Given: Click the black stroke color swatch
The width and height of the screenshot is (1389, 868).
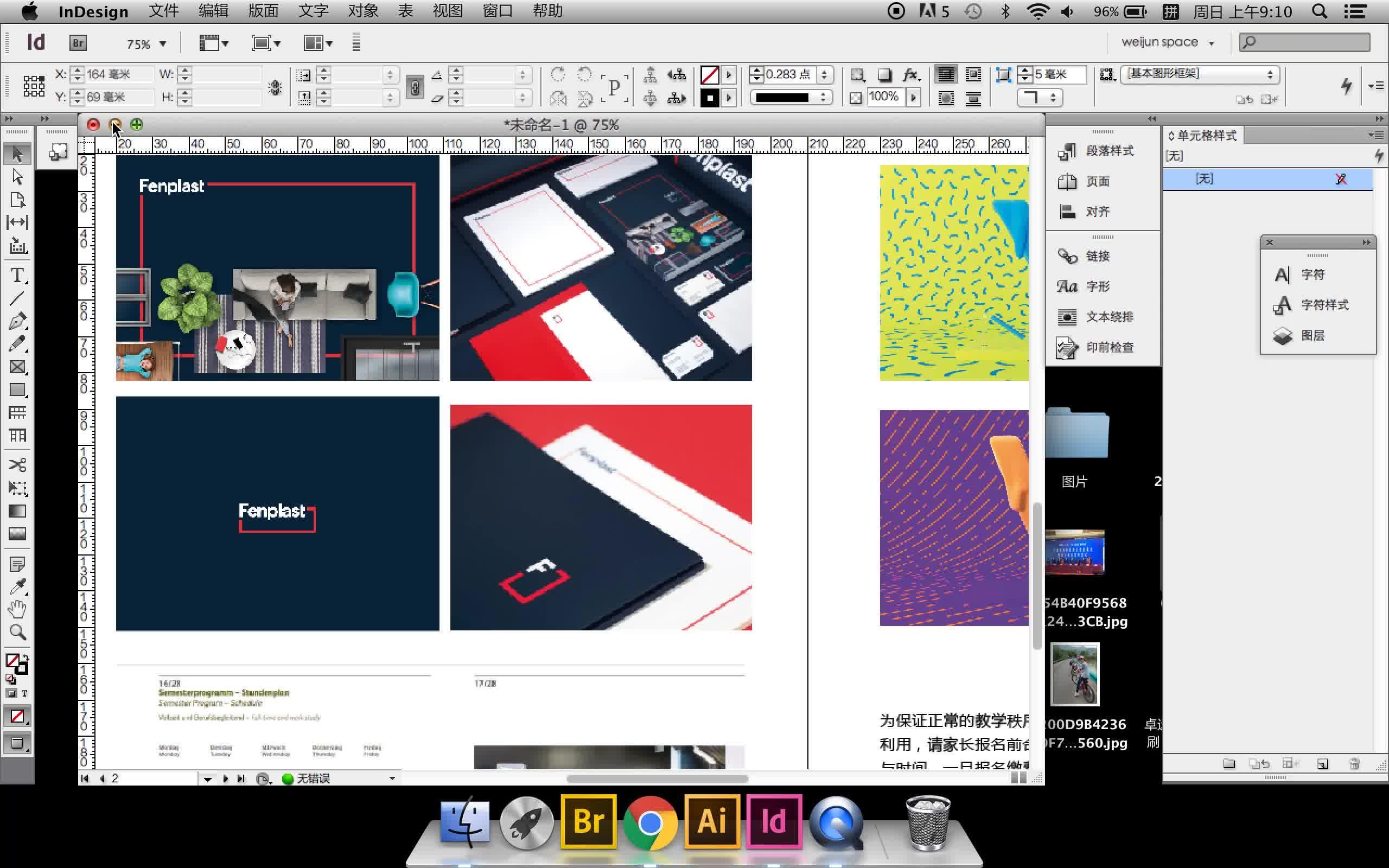Looking at the screenshot, I should (x=710, y=98).
